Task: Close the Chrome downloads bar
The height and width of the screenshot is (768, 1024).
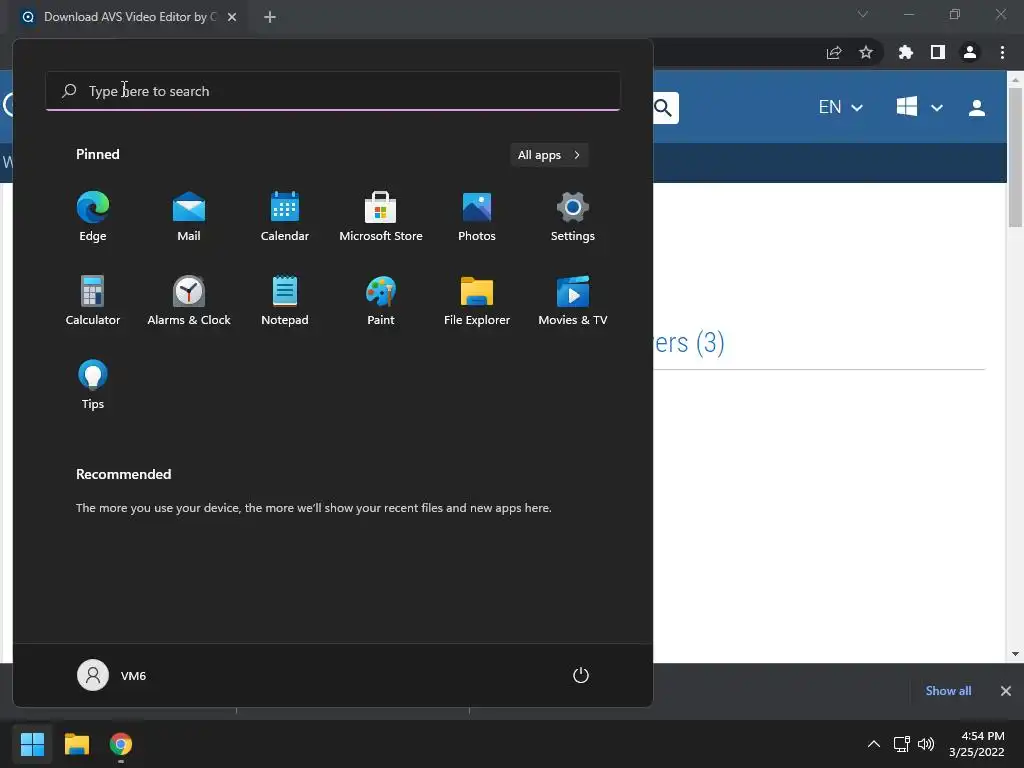Action: coord(1006,691)
